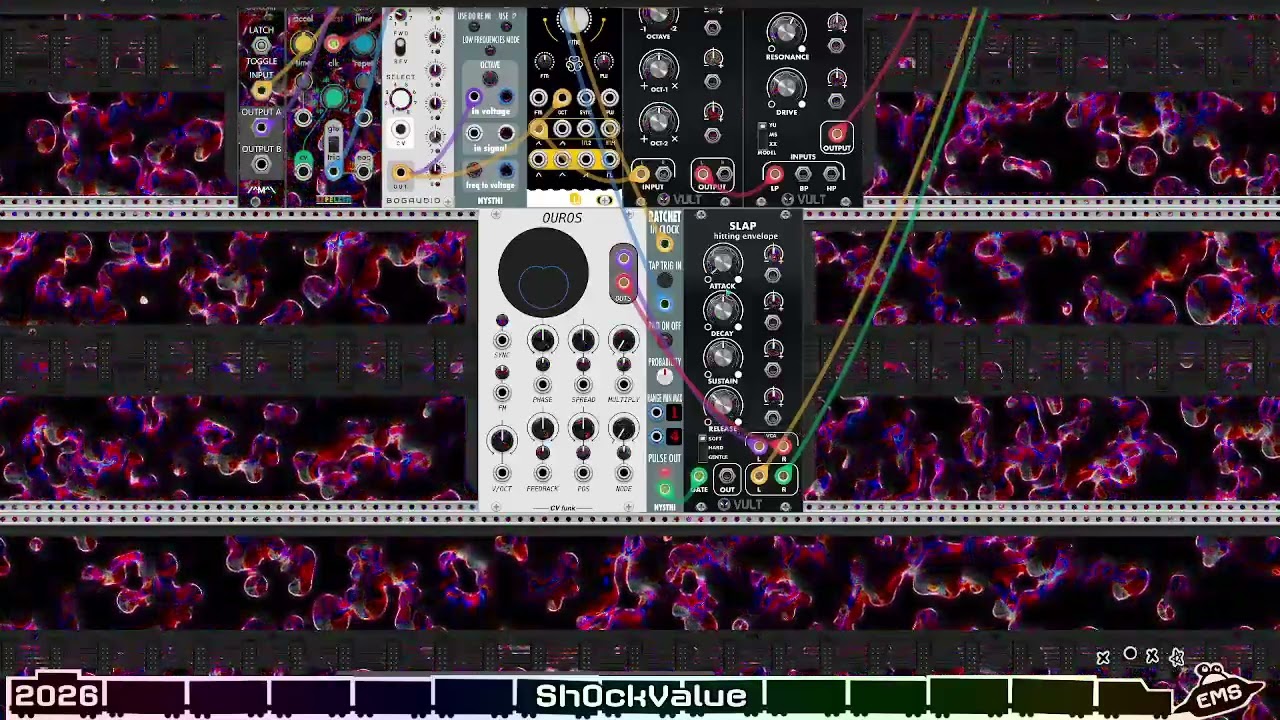Adjust the SPREAD knob on OUROS
Viewport: 1280px width, 720px height.
point(583,340)
